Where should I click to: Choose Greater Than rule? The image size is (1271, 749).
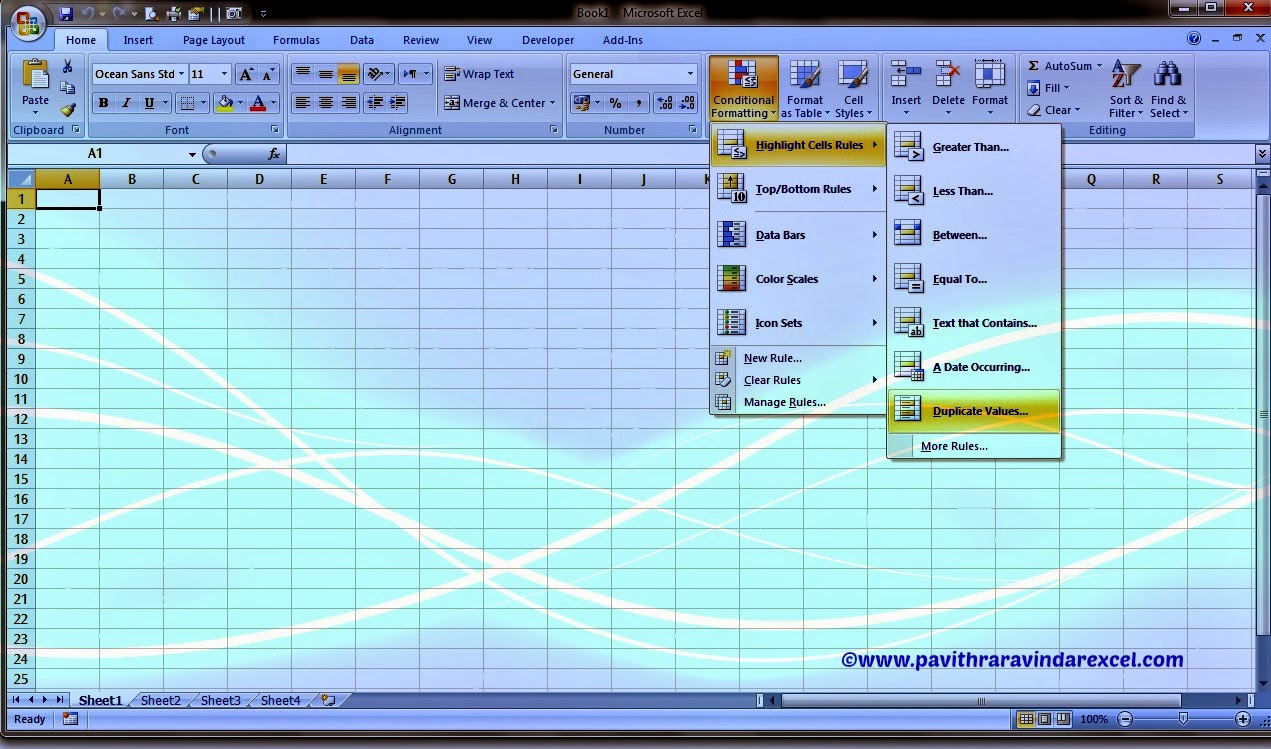tap(973, 147)
